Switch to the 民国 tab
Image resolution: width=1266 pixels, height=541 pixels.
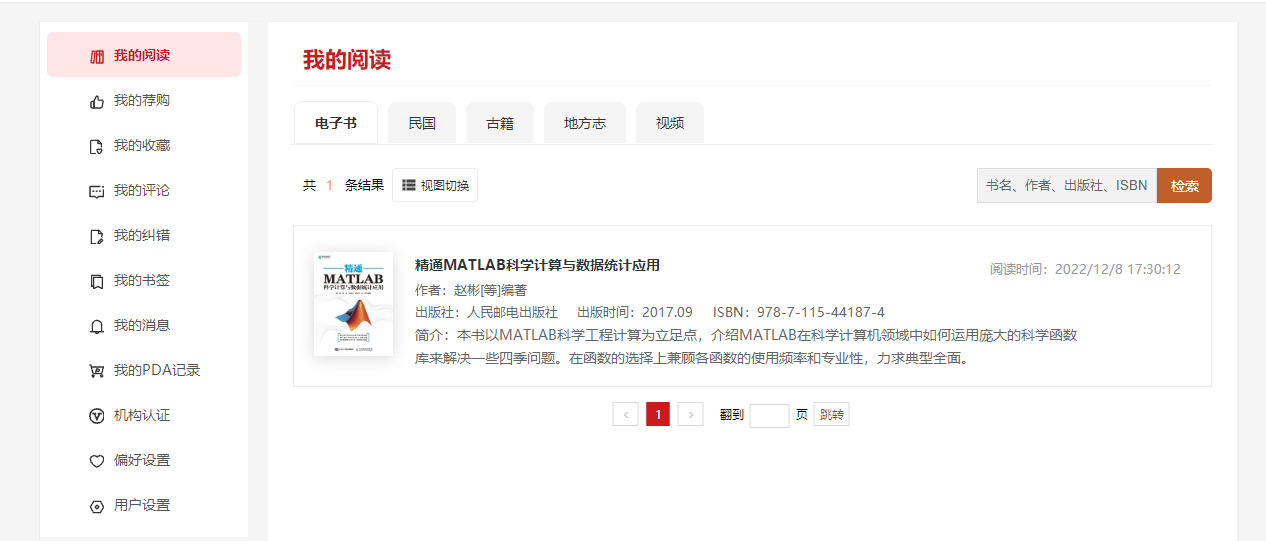[422, 123]
